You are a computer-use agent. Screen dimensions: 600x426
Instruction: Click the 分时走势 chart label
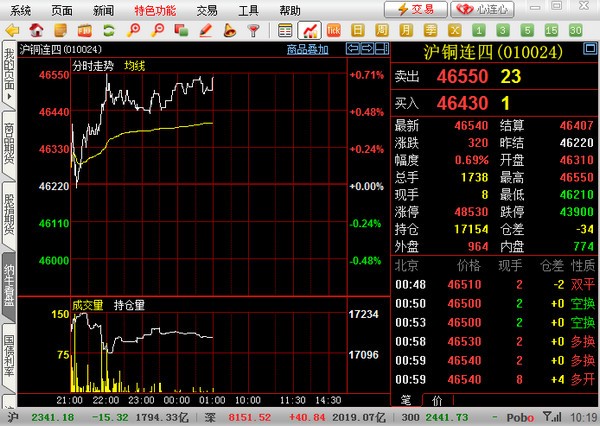[x=93, y=66]
